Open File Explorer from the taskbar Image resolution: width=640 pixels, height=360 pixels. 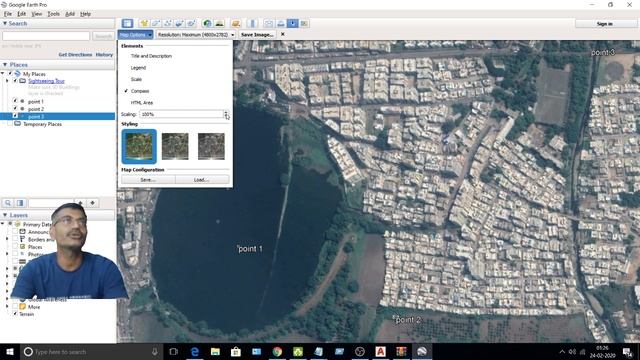coord(215,351)
